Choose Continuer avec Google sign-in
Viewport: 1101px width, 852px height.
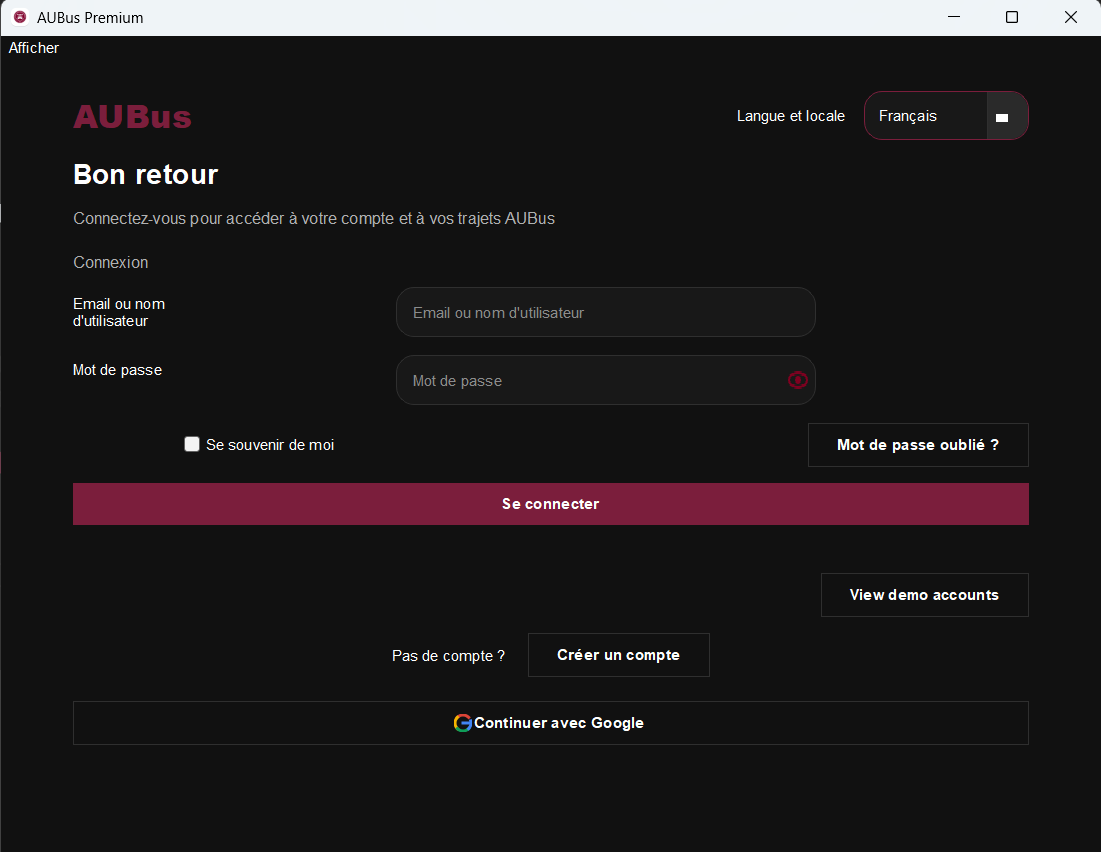point(550,723)
